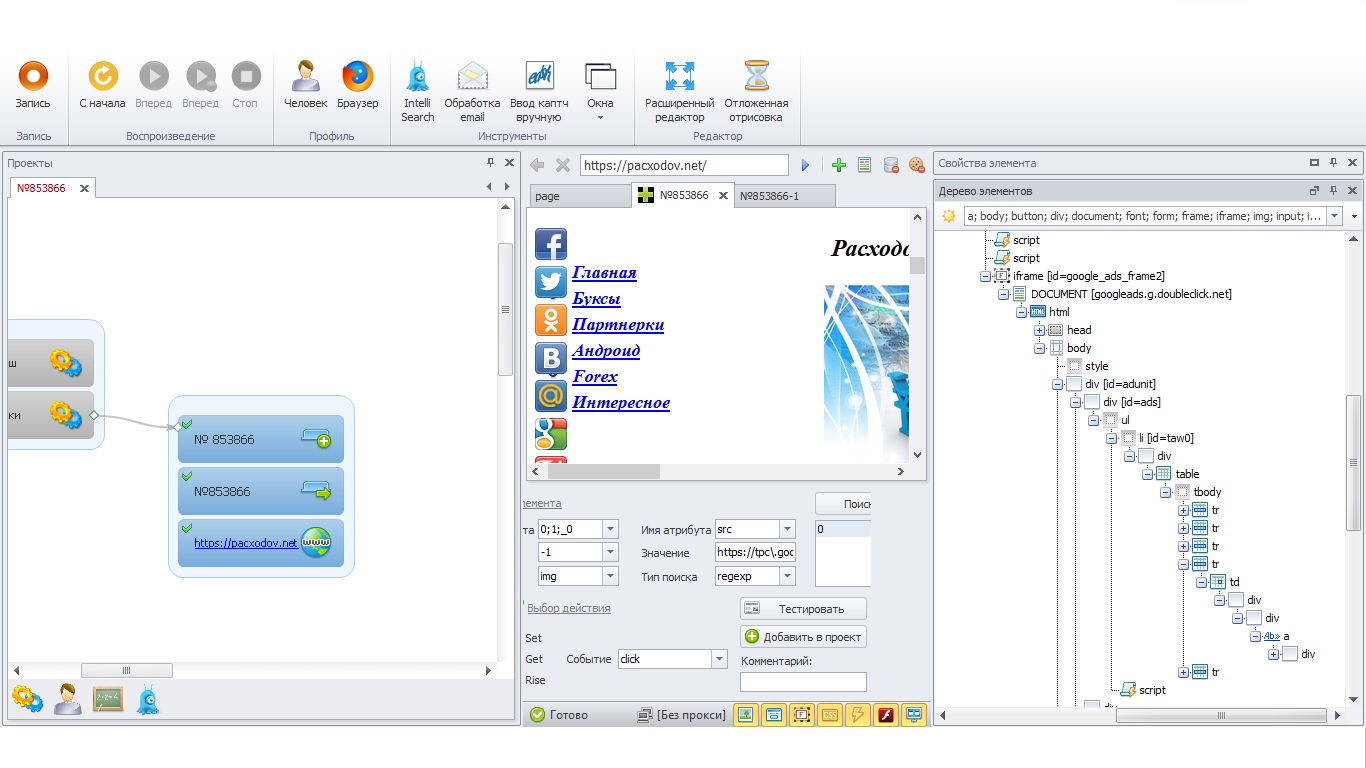Open the Партнерки link on webpage
The image size is (1366, 768).
coord(618,325)
